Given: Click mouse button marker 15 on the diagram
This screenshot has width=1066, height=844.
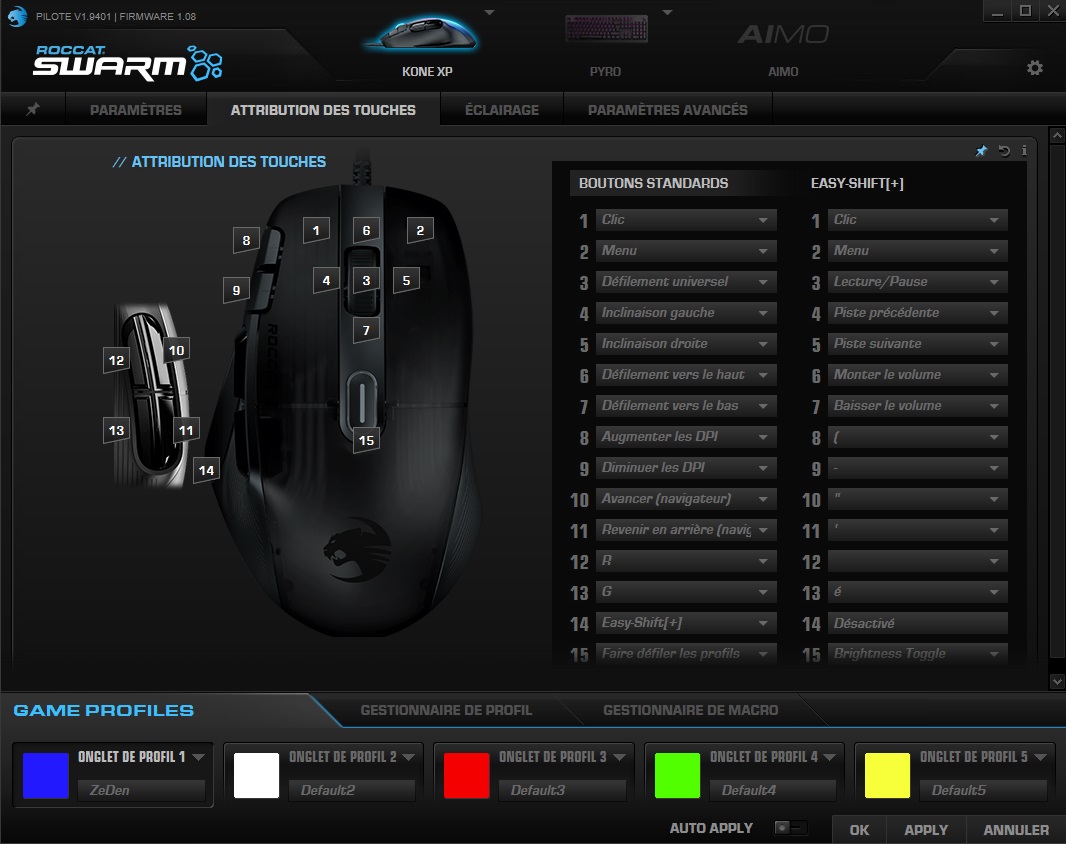Looking at the screenshot, I should [365, 439].
